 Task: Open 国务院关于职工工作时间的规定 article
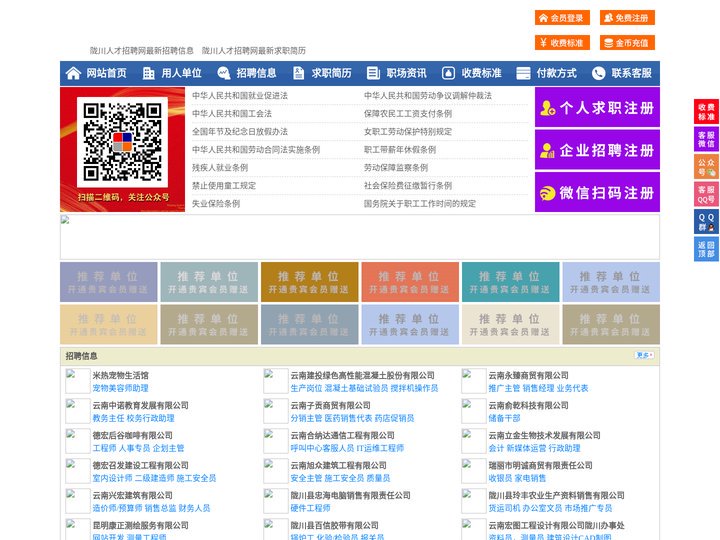click(x=420, y=203)
